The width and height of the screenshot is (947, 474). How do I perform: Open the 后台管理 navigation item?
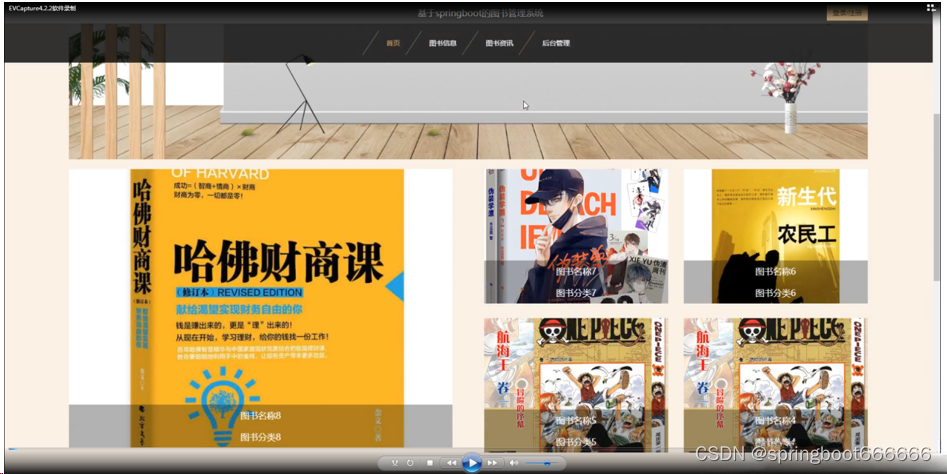tap(556, 43)
